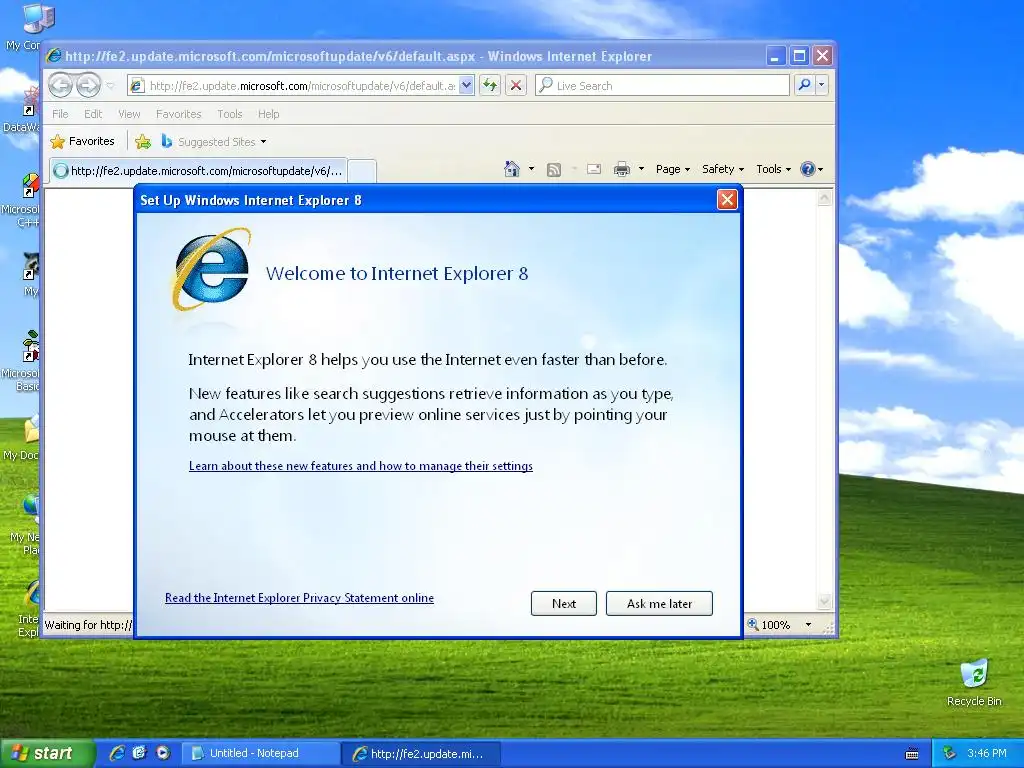Click the Read Mail envelope icon

click(594, 169)
